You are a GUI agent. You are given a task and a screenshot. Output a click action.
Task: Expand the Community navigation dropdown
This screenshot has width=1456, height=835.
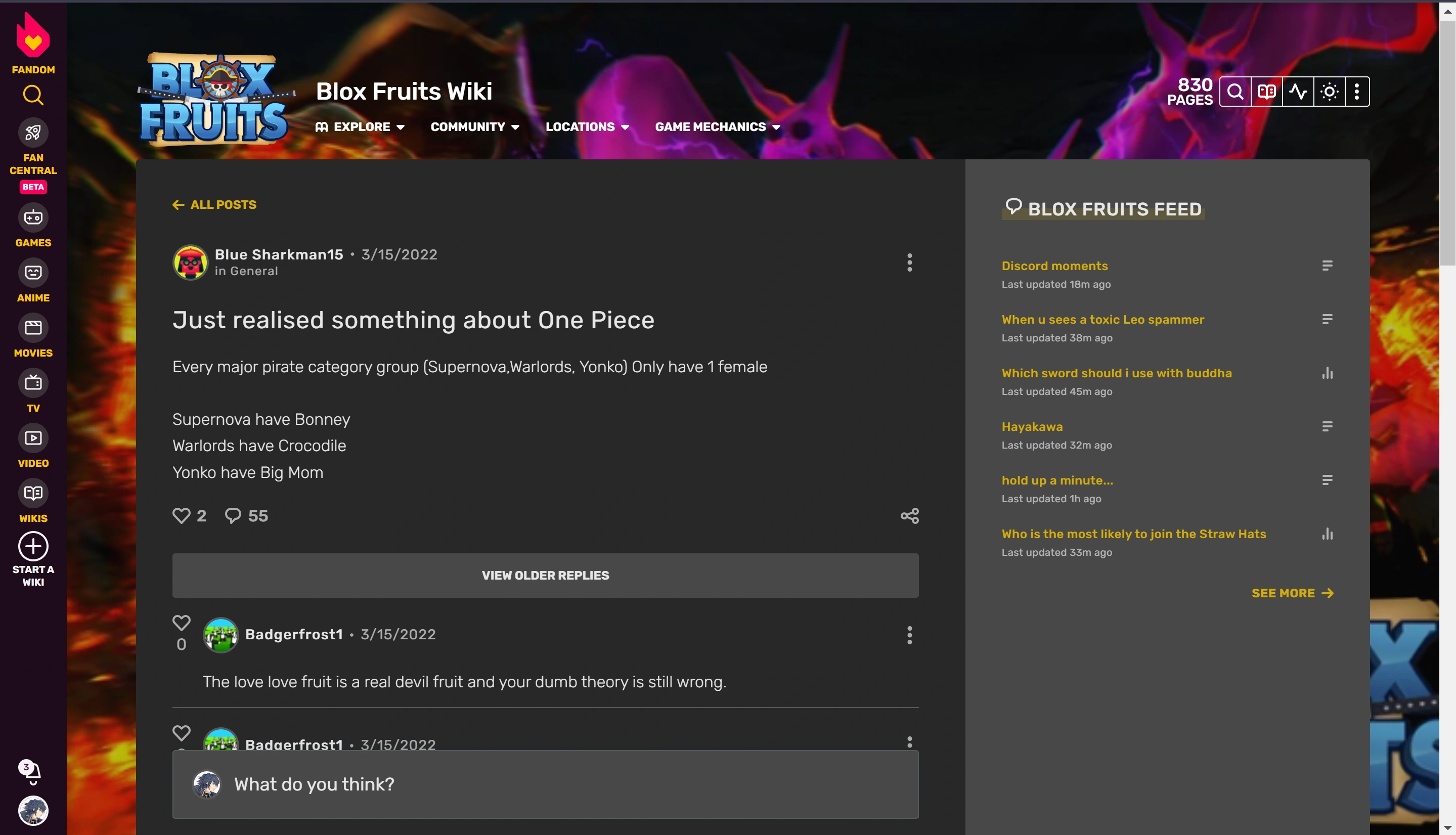click(x=475, y=127)
